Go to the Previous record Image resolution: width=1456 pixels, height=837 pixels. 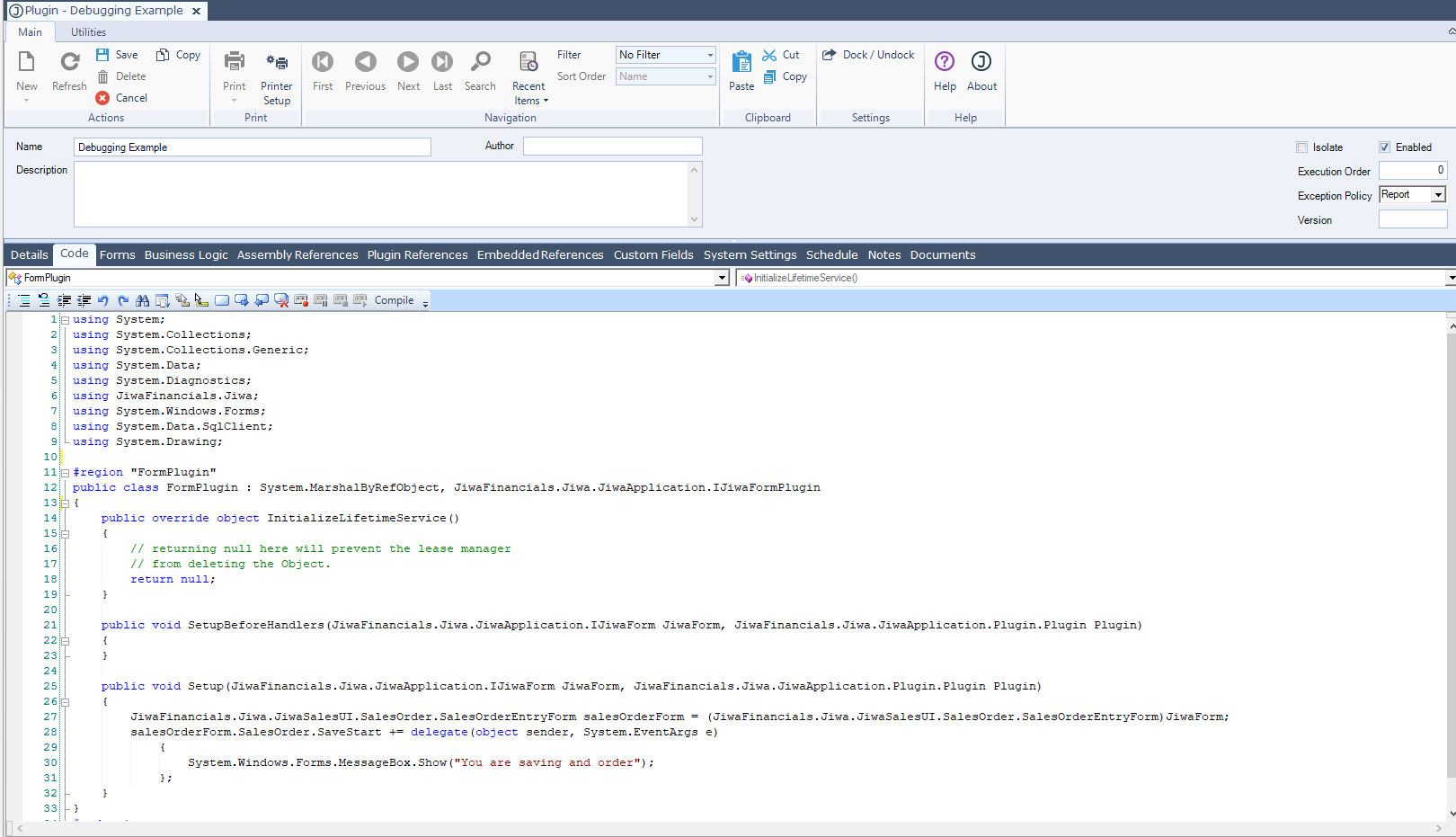[365, 62]
